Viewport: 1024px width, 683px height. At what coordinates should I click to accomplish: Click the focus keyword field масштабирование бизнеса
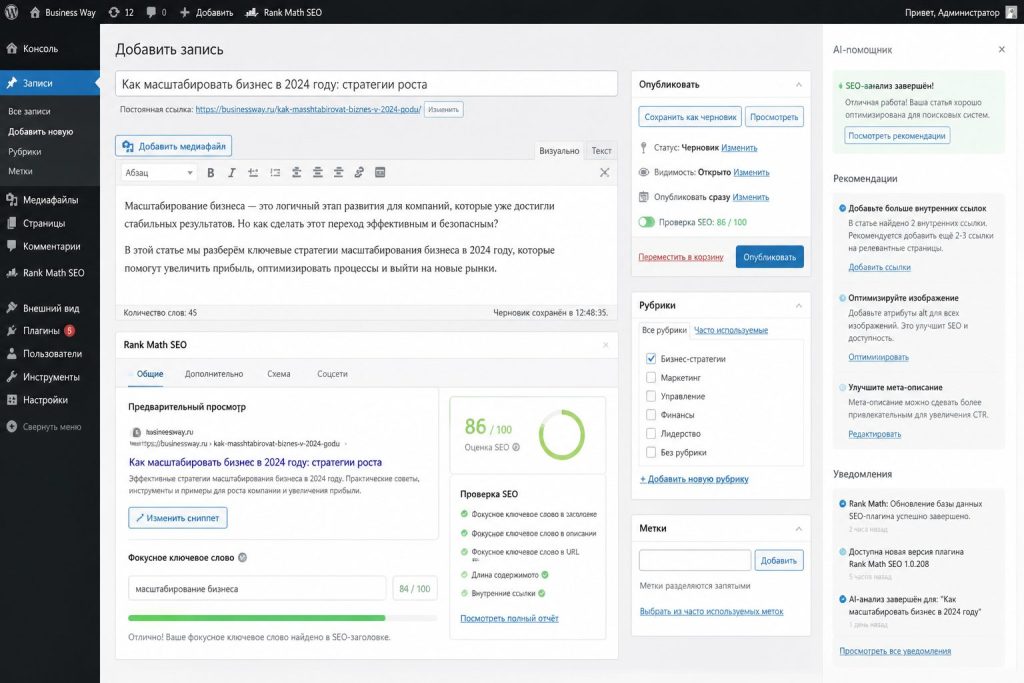(x=257, y=589)
